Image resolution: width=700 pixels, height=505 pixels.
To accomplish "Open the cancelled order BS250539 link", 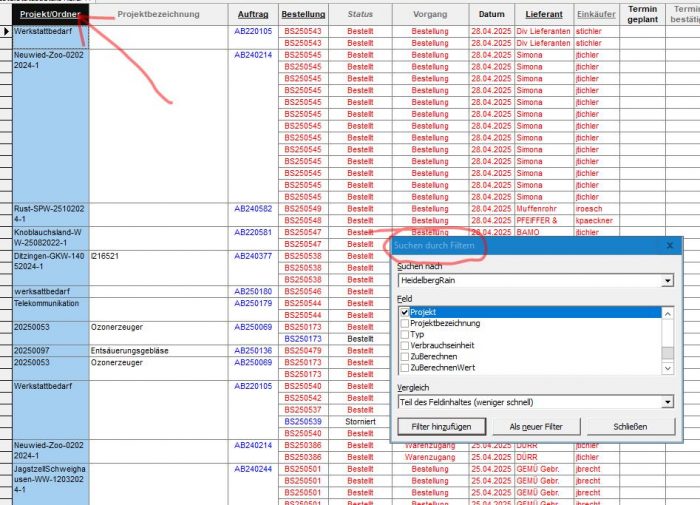I will click(303, 421).
